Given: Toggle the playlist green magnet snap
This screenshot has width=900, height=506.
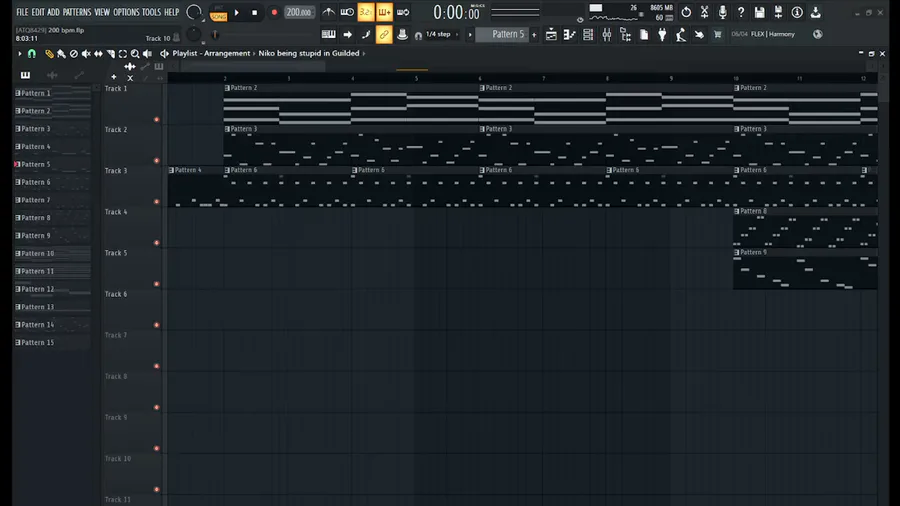Looking at the screenshot, I should click(x=32, y=53).
